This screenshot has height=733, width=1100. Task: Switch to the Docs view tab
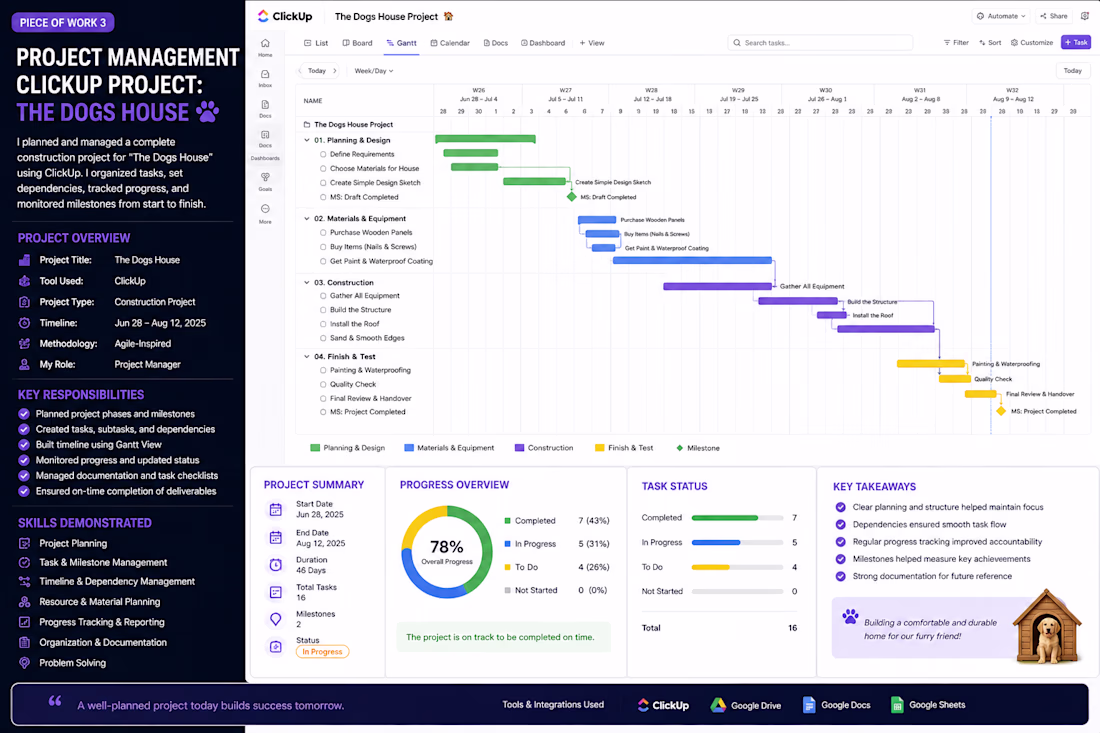(496, 43)
